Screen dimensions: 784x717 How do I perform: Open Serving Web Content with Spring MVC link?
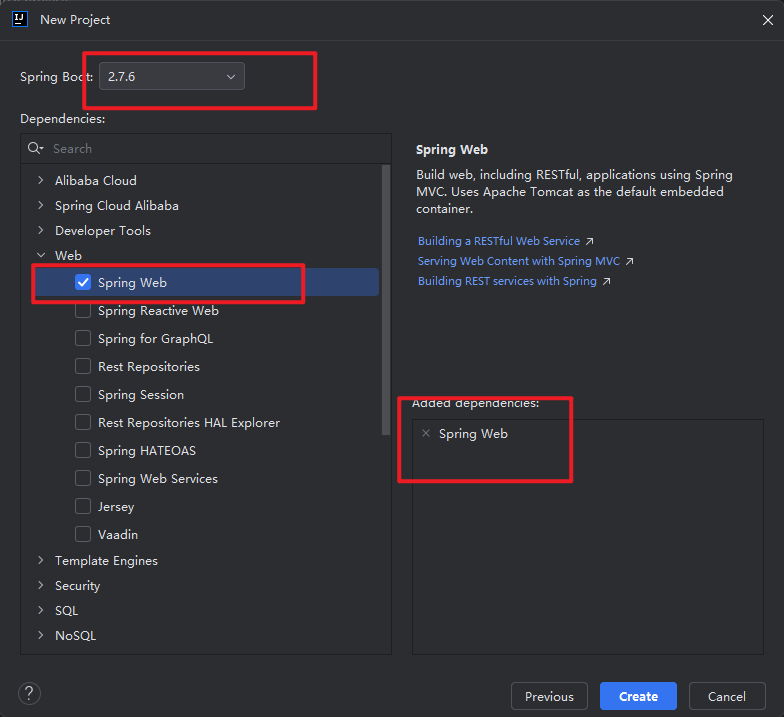518,261
